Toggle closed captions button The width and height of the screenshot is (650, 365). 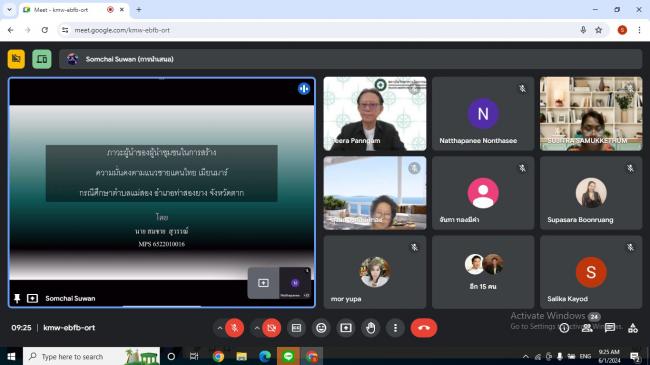[296, 328]
